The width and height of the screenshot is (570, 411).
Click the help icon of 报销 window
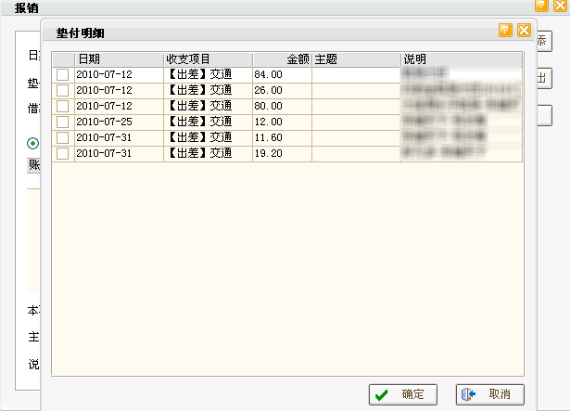point(542,5)
